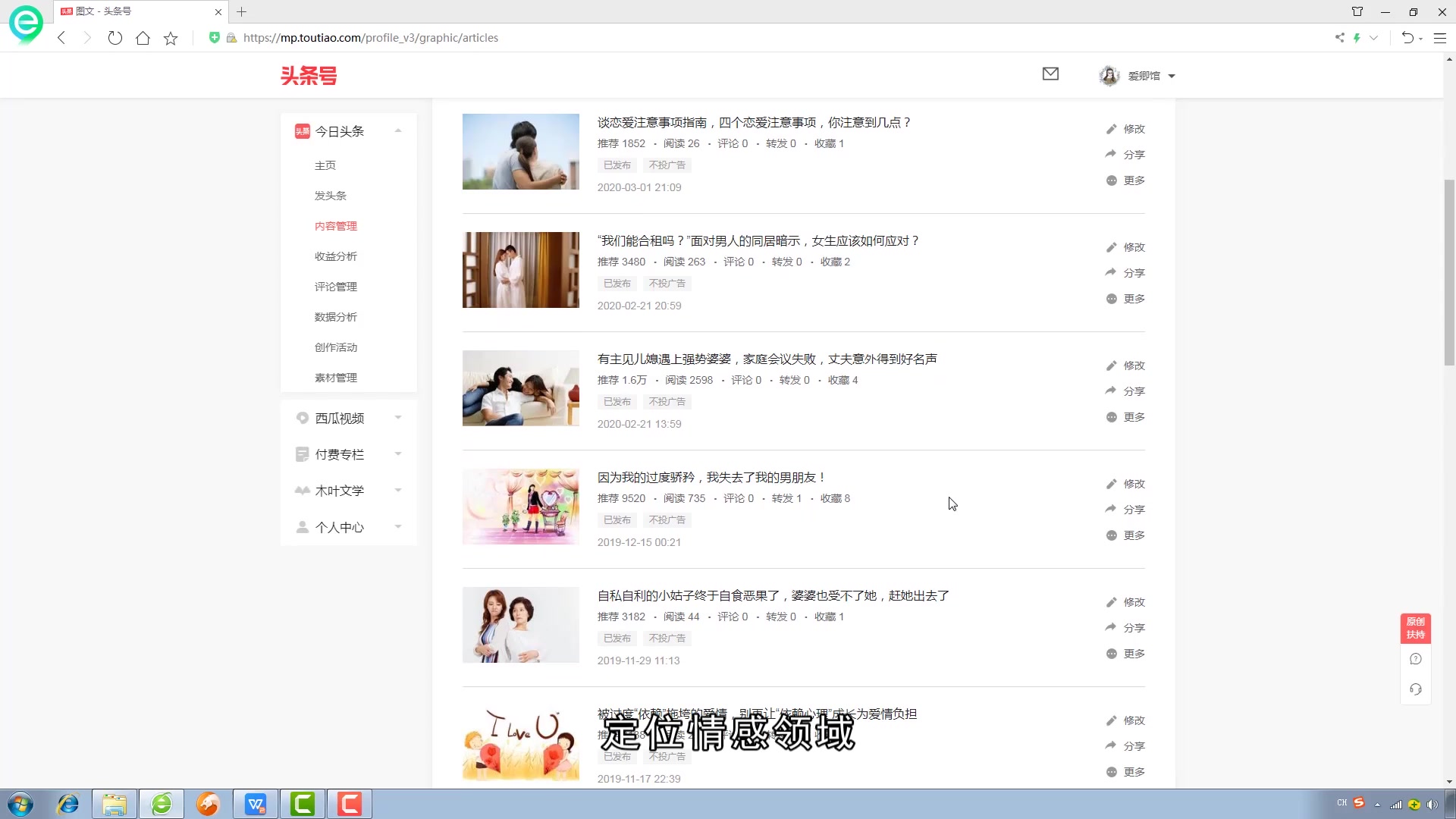The image size is (1456, 819).
Task: Expand the 西瓜视频 sidebar section
Action: click(x=398, y=418)
